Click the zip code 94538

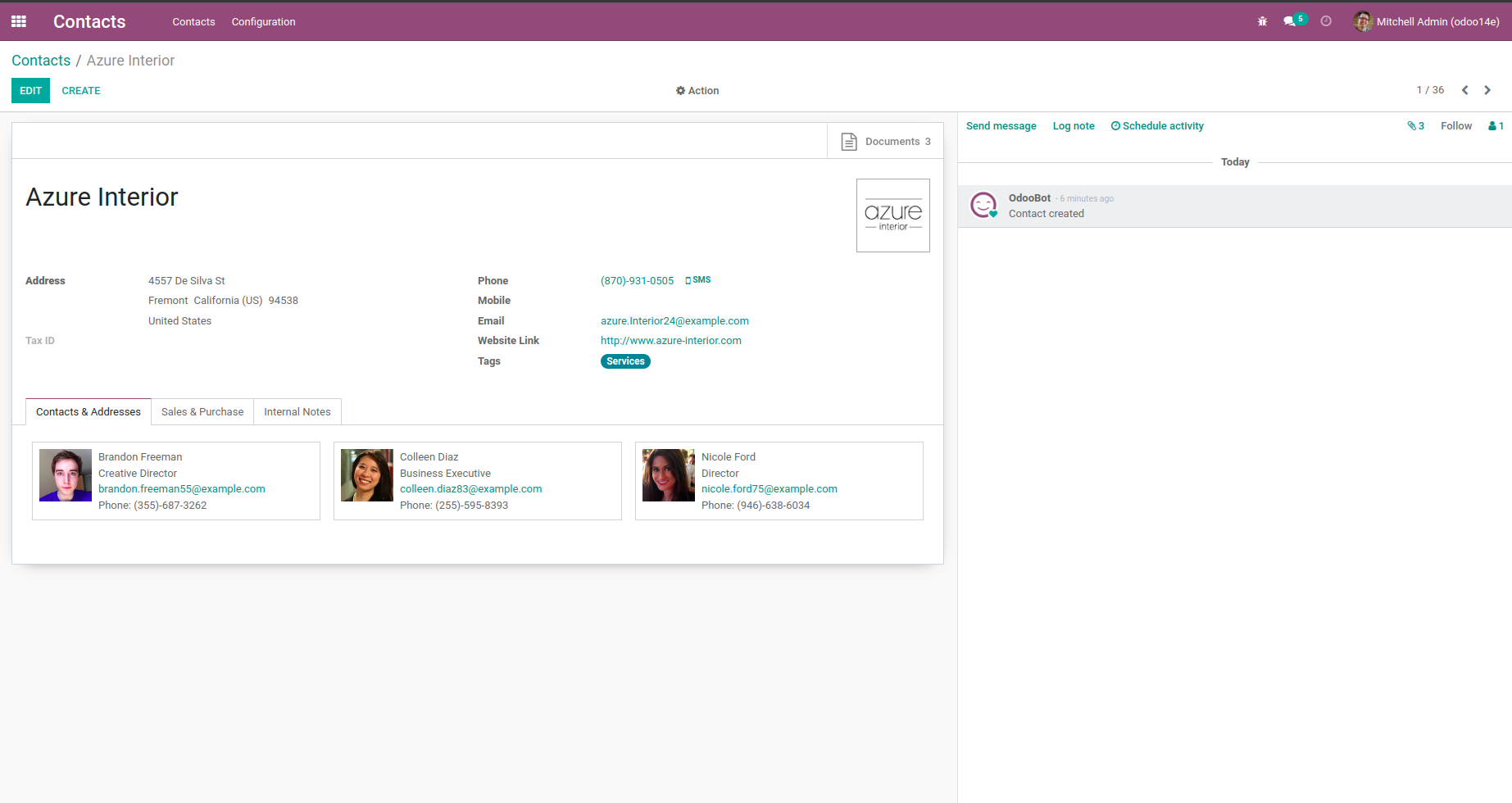[x=284, y=301]
